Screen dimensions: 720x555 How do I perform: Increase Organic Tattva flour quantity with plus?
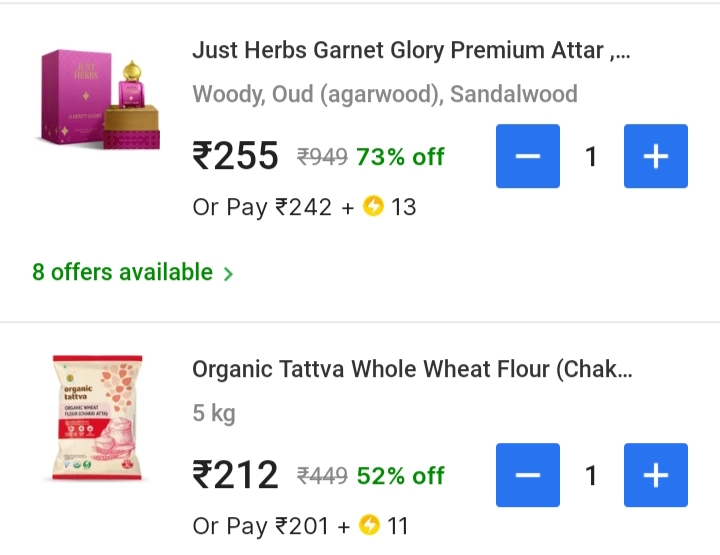(x=656, y=475)
